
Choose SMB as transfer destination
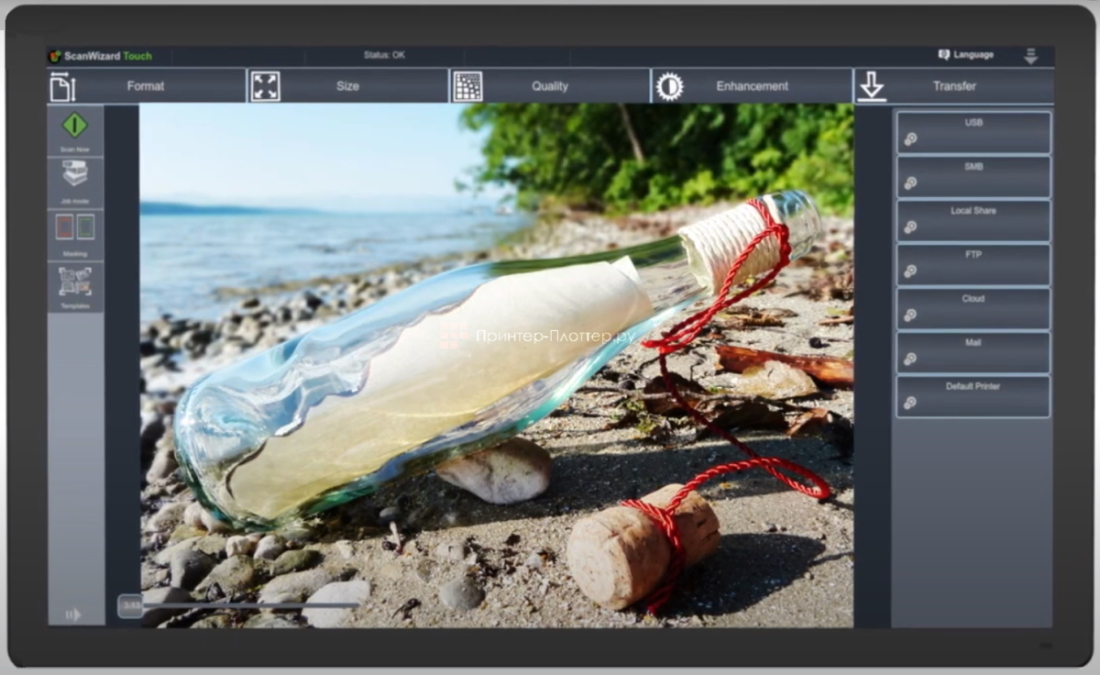(973, 176)
